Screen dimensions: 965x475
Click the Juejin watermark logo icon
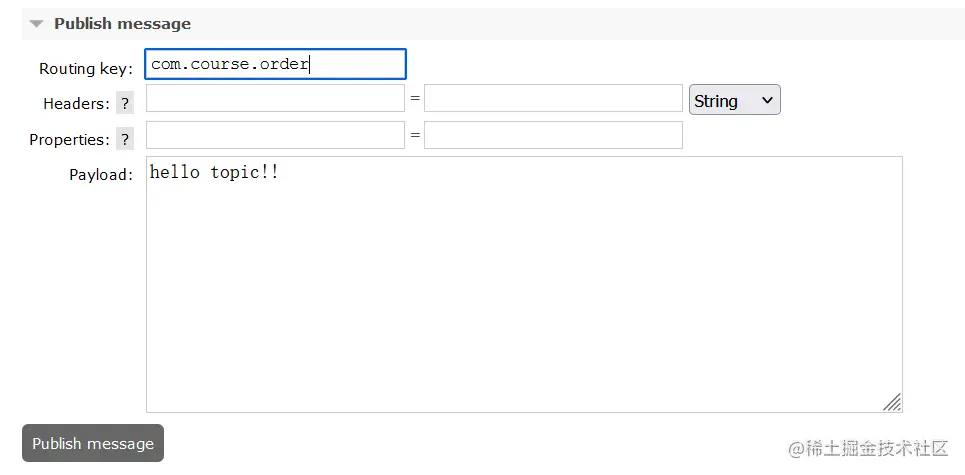(796, 448)
